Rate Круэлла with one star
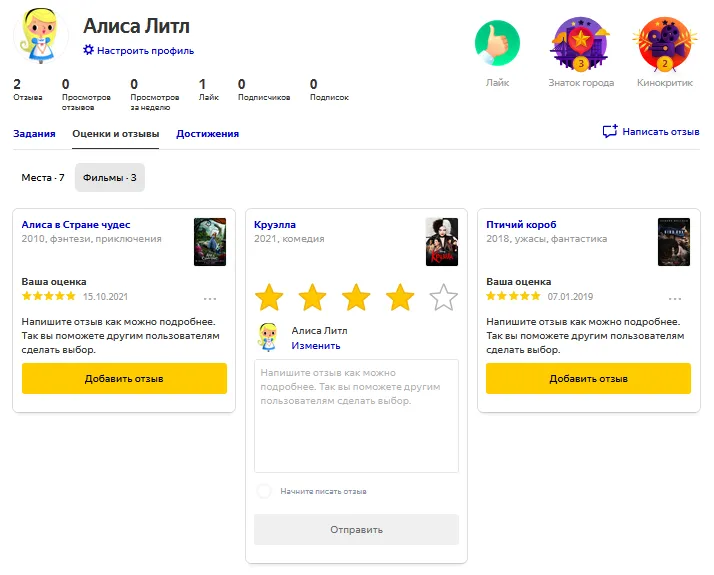This screenshot has height=575, width=714. coord(269,297)
